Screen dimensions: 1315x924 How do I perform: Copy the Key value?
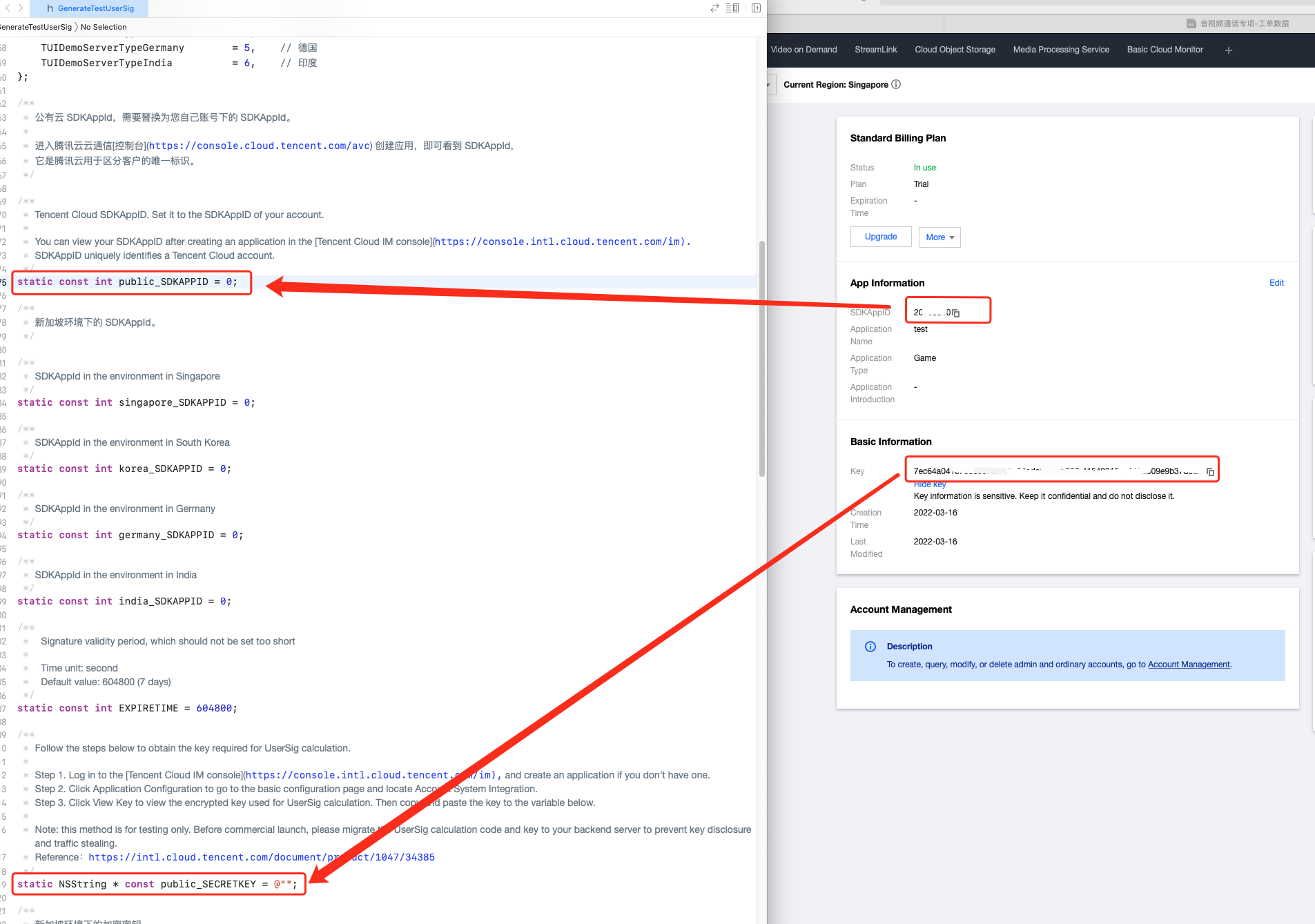pos(1210,472)
